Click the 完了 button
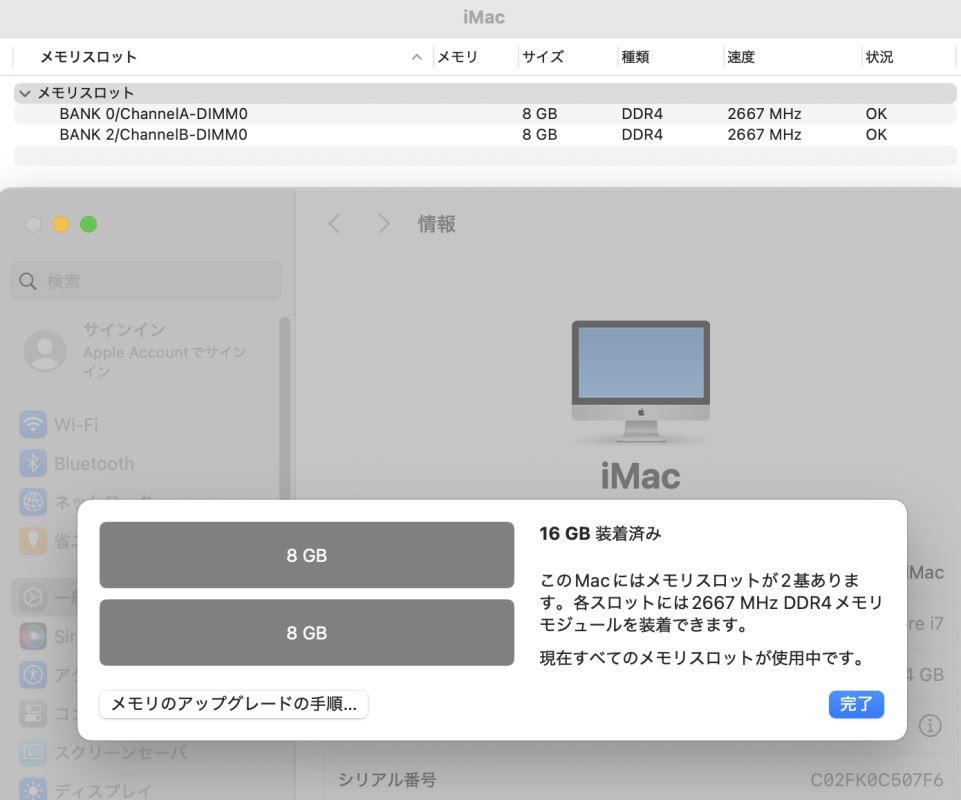Viewport: 961px width, 800px height. tap(856, 704)
